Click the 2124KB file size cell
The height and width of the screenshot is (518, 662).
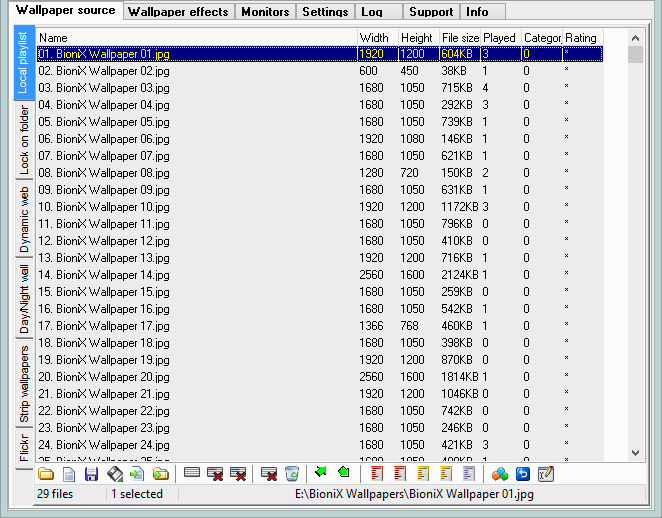[460, 275]
